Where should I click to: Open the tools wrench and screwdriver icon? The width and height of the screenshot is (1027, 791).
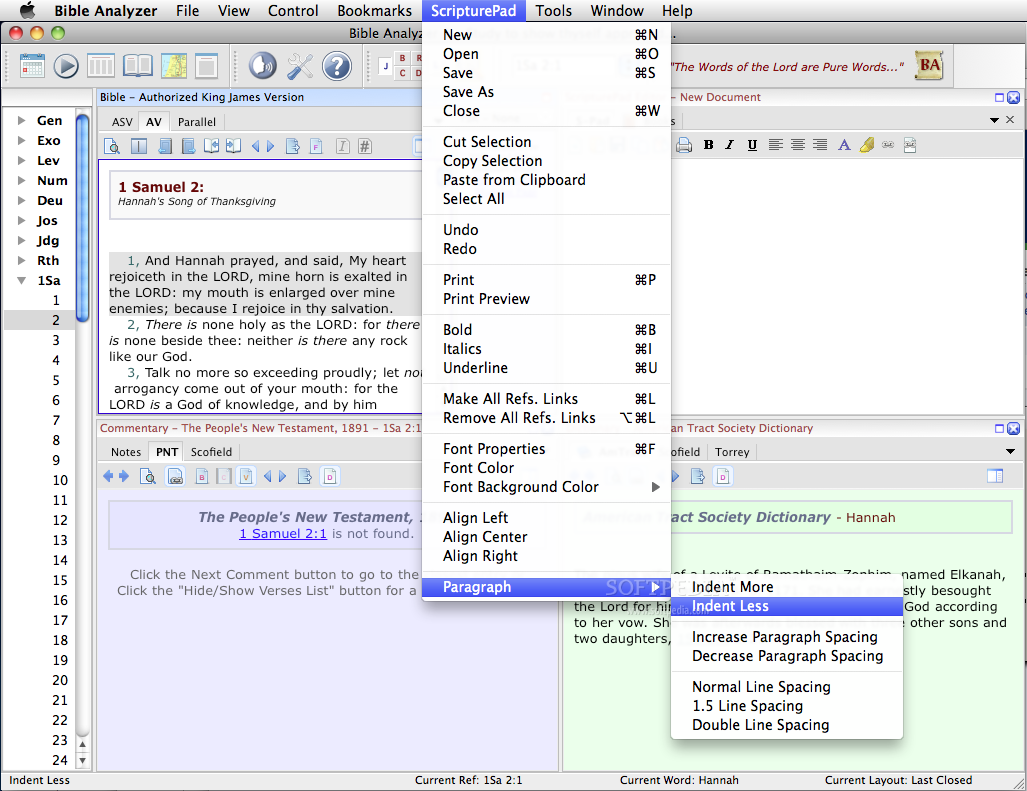pos(301,65)
